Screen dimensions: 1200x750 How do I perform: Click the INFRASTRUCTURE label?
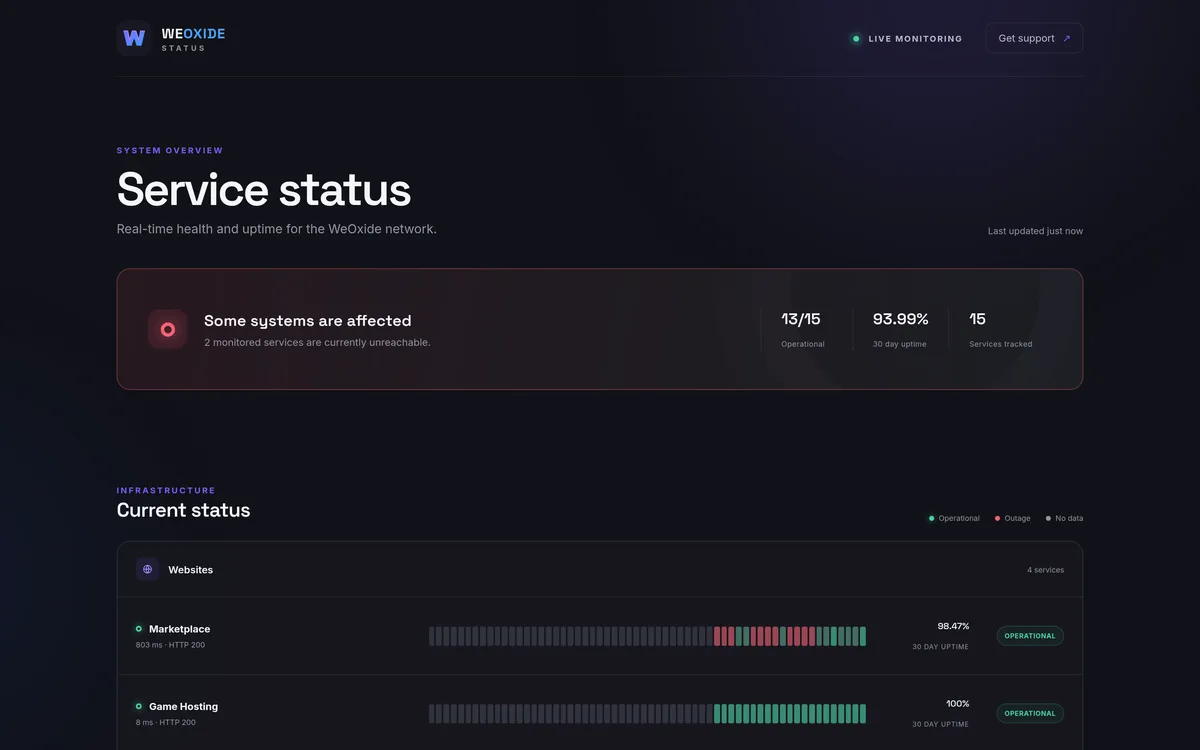coord(166,490)
